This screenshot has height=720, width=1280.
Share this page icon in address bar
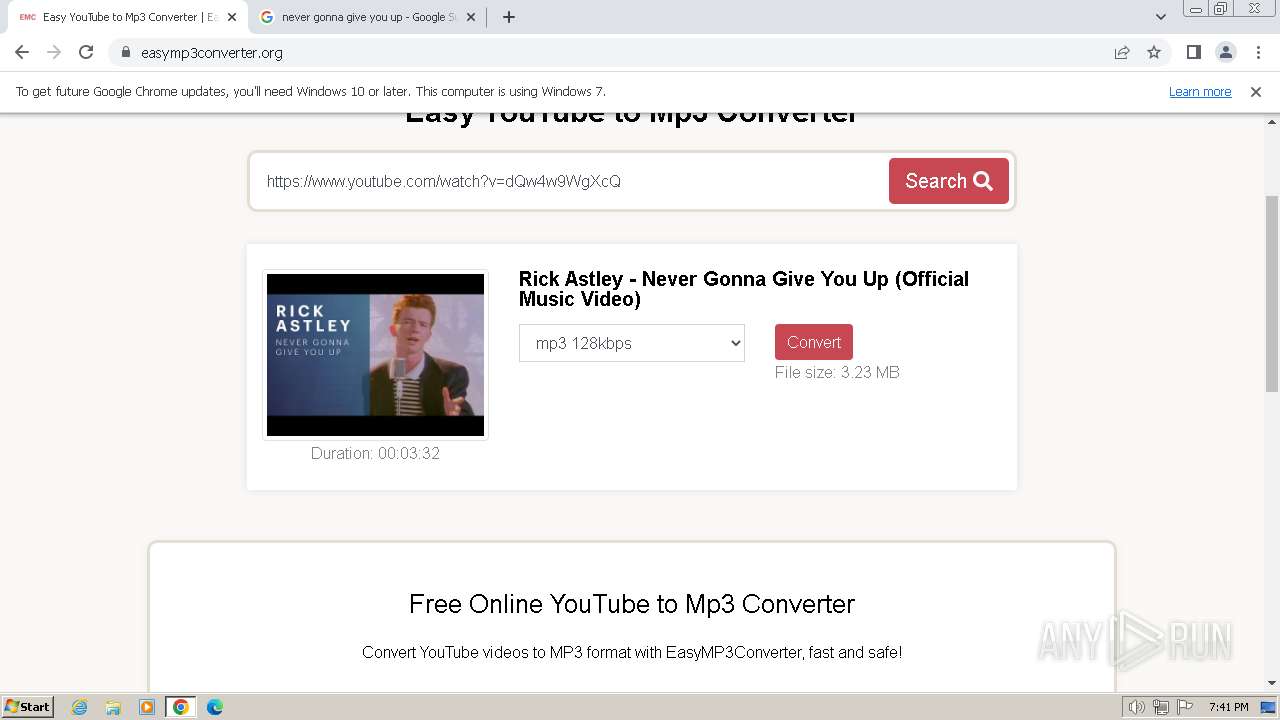point(1122,52)
